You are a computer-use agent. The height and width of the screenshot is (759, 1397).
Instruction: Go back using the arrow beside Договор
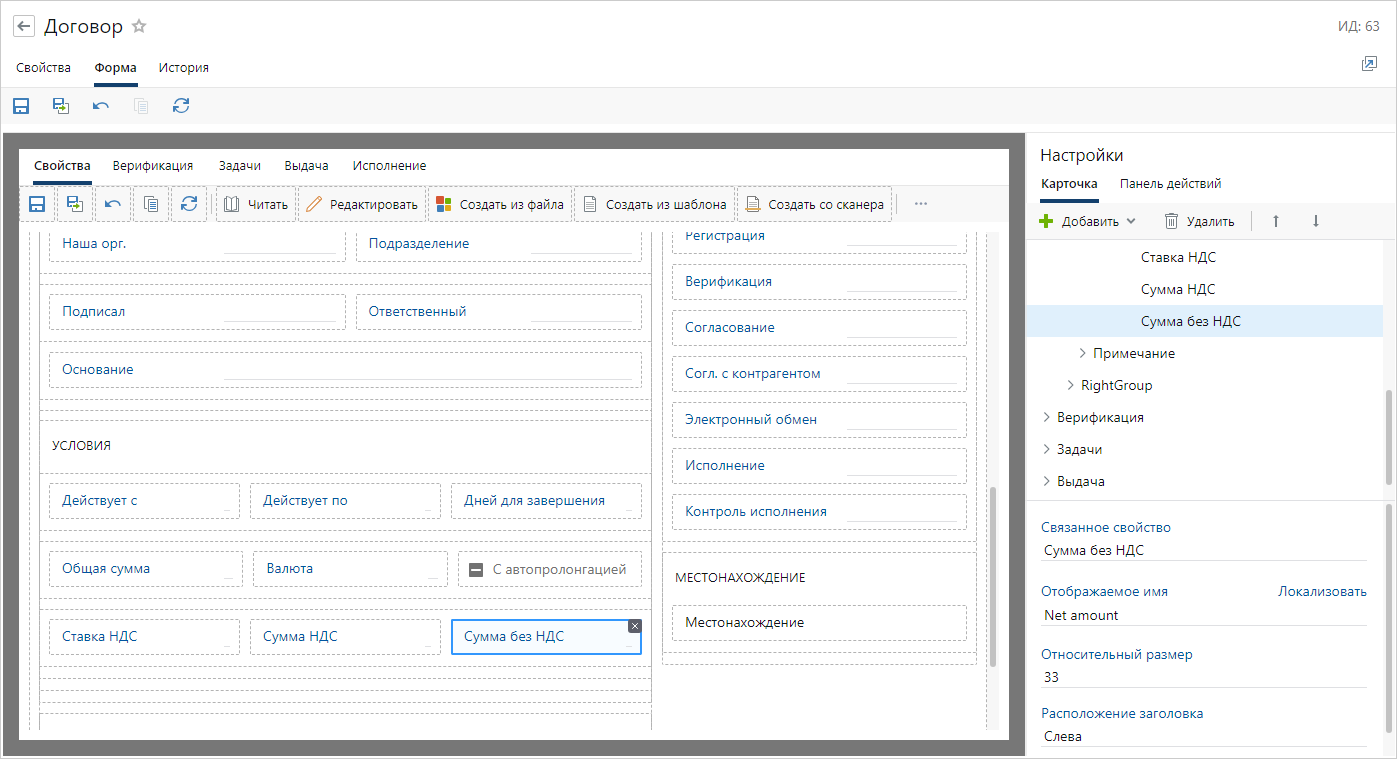click(24, 27)
